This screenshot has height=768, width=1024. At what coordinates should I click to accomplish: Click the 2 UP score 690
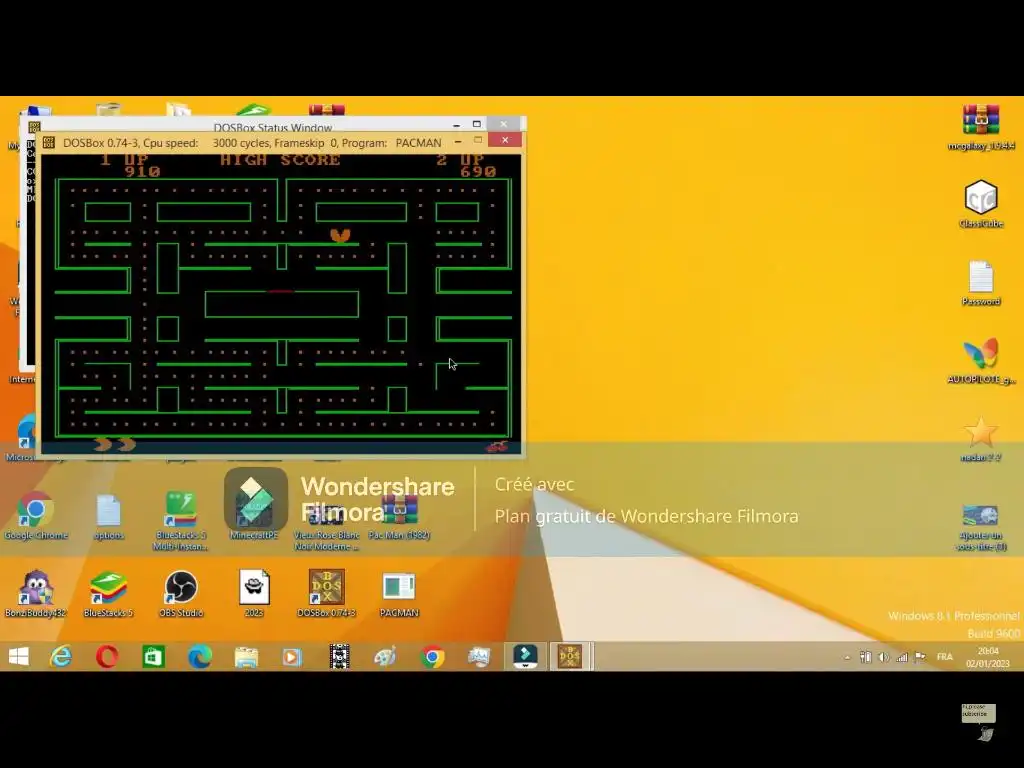coord(478,172)
